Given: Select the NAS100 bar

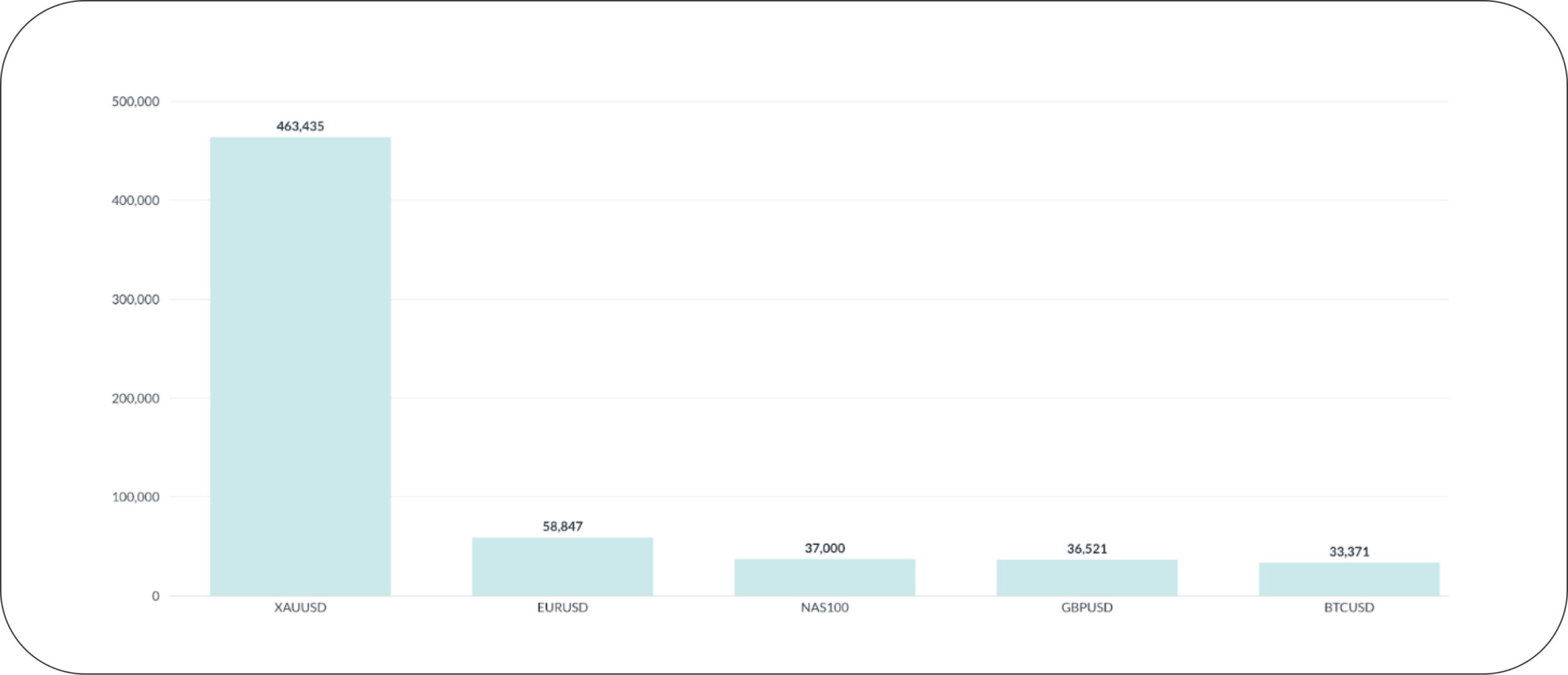Looking at the screenshot, I should (x=824, y=577).
